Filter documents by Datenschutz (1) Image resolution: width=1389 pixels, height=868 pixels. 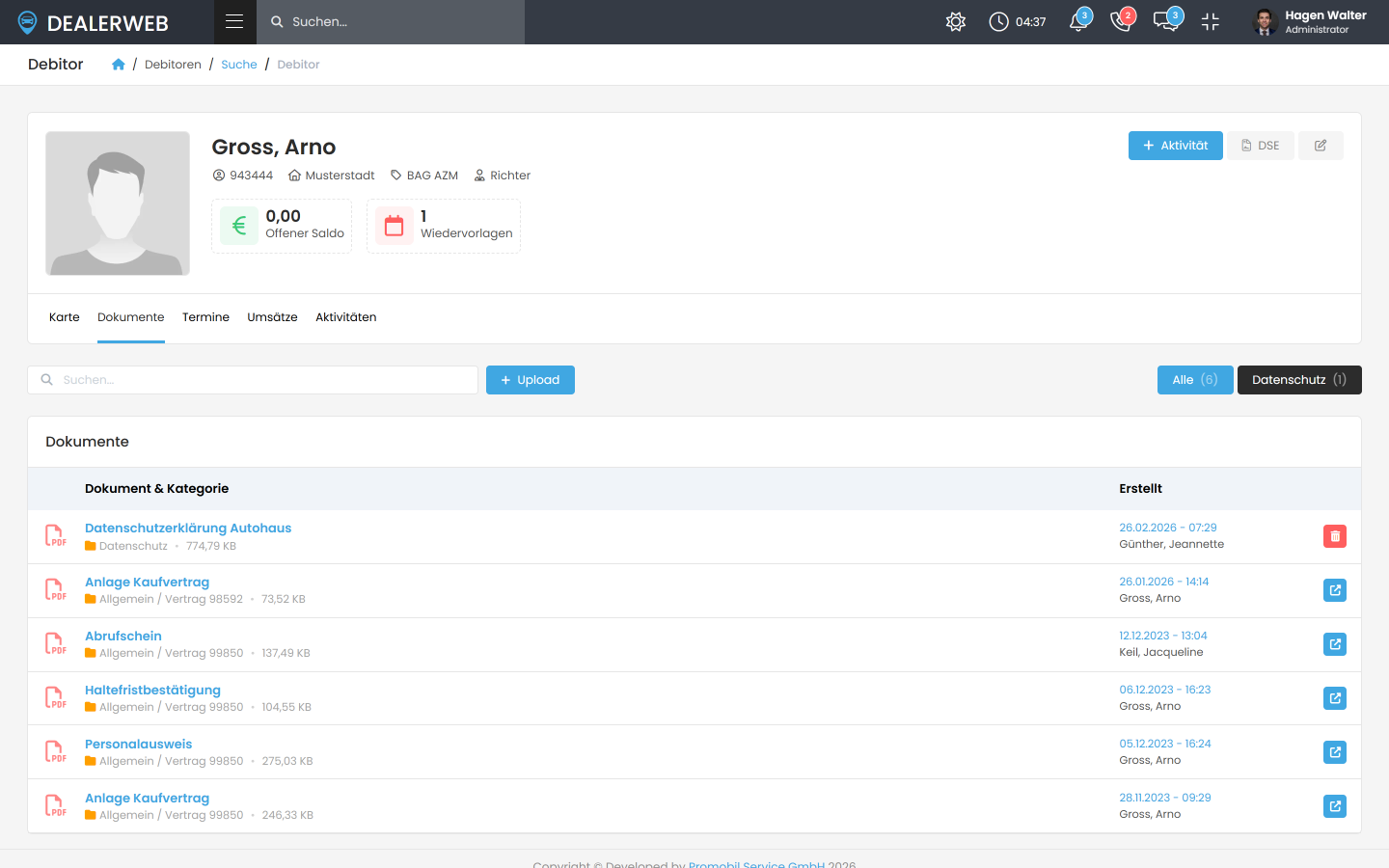point(1299,380)
